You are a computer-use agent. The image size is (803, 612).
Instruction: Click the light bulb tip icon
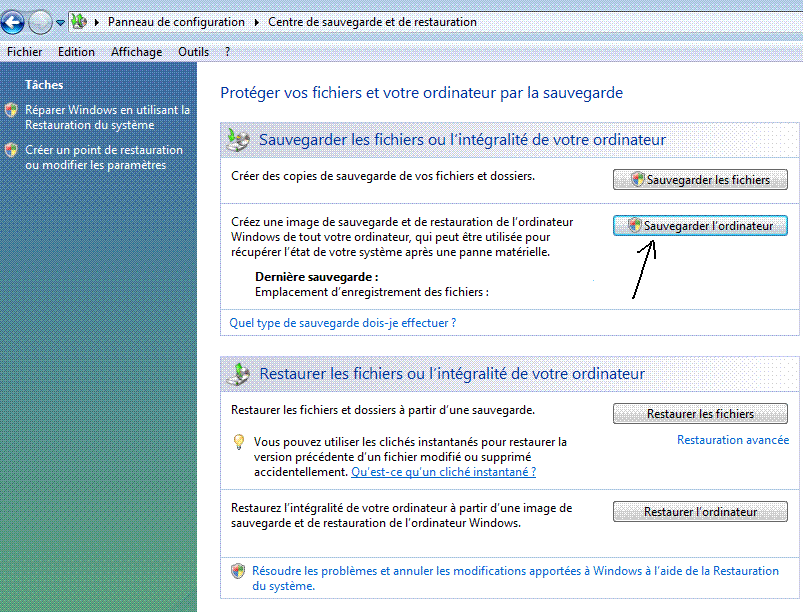click(x=239, y=442)
